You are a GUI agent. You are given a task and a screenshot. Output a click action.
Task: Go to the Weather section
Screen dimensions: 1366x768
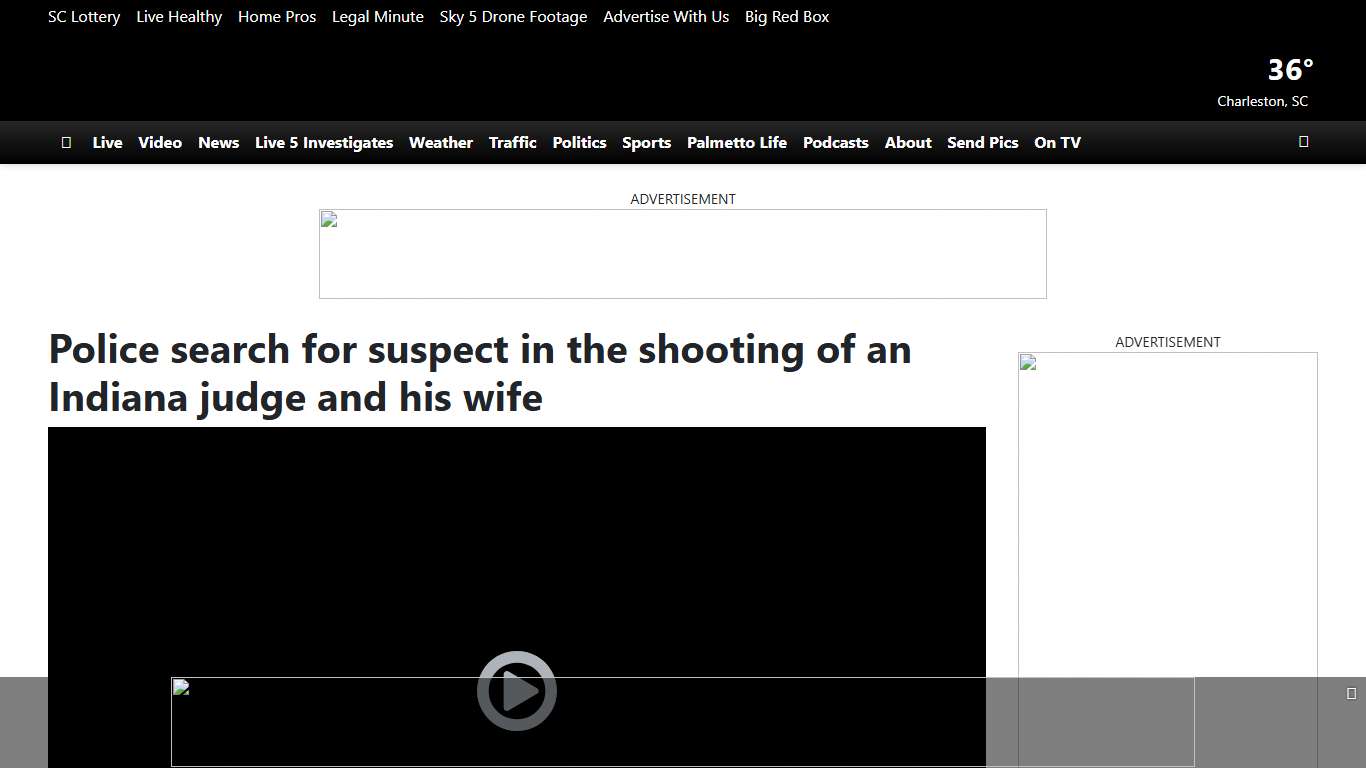(x=440, y=142)
